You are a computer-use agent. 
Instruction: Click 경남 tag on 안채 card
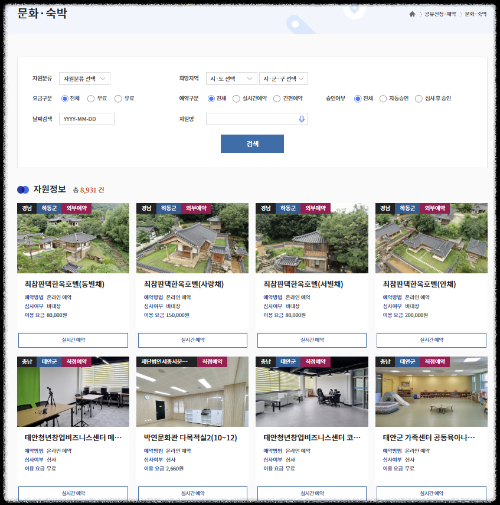click(x=385, y=208)
